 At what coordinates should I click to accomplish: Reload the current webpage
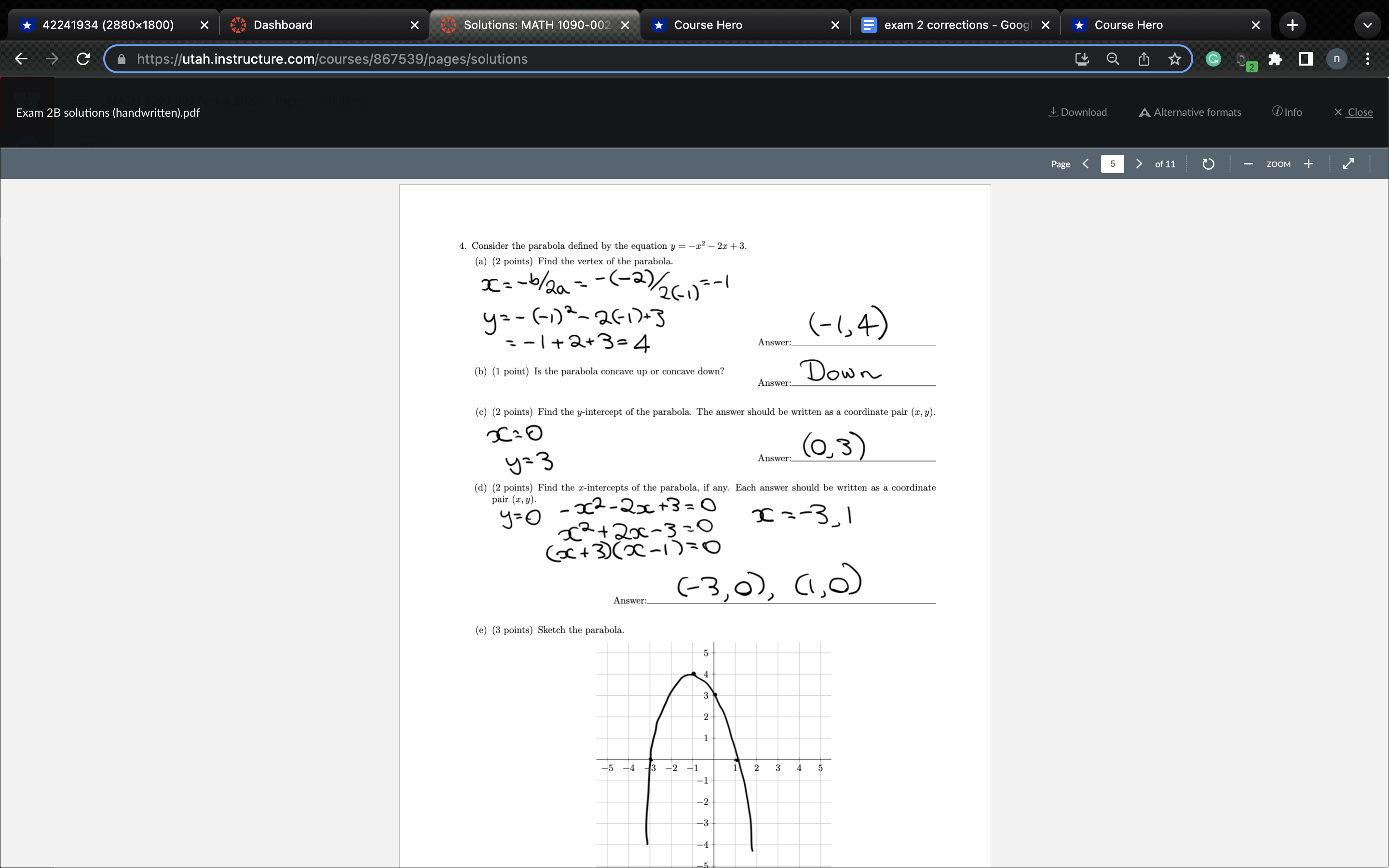(82, 58)
